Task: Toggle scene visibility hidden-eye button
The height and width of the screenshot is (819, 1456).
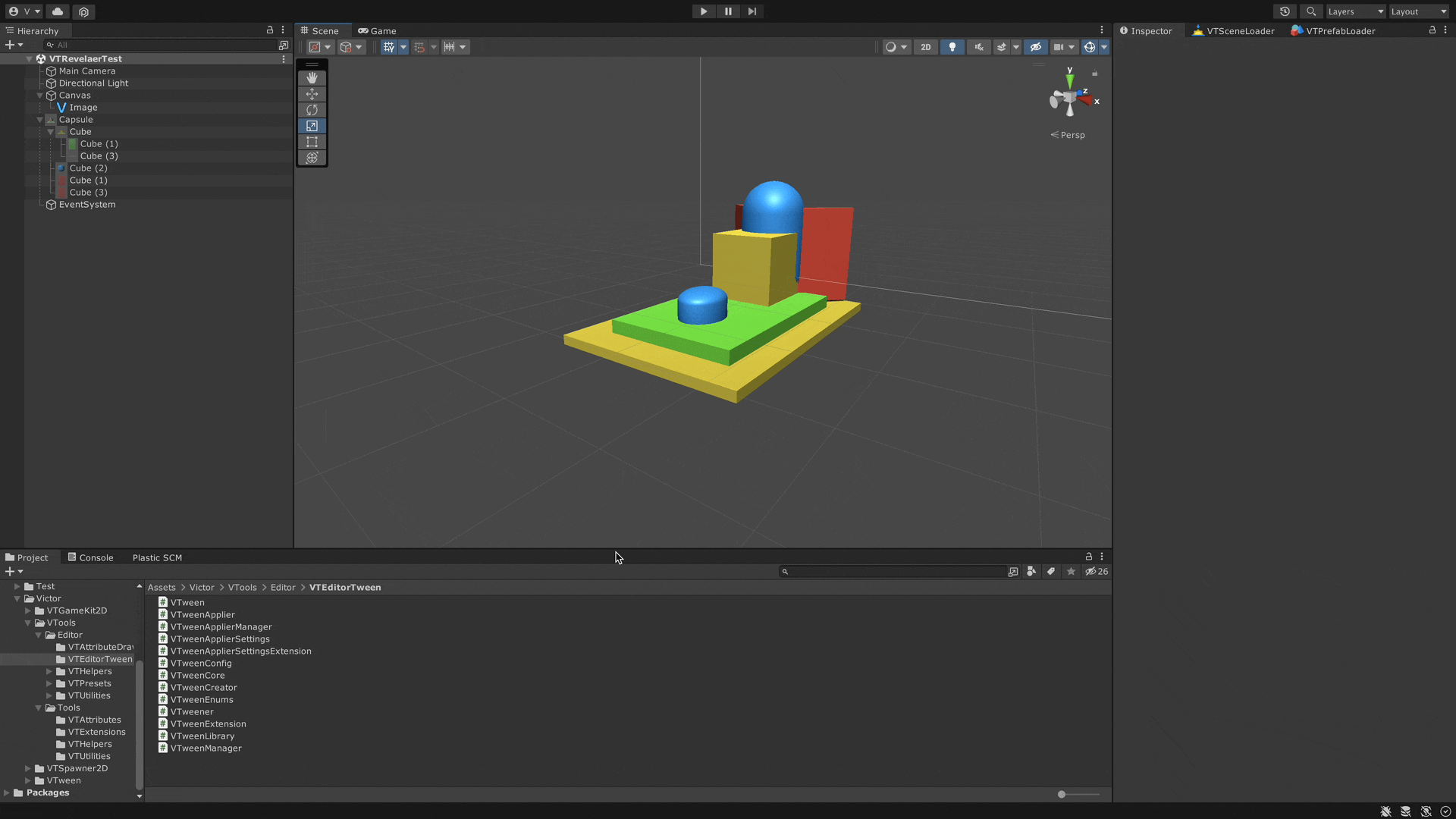Action: click(x=1035, y=47)
